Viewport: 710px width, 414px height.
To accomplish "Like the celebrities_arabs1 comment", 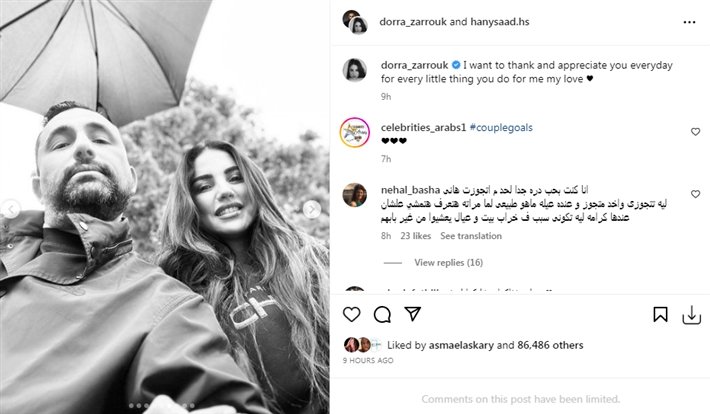I will (696, 132).
